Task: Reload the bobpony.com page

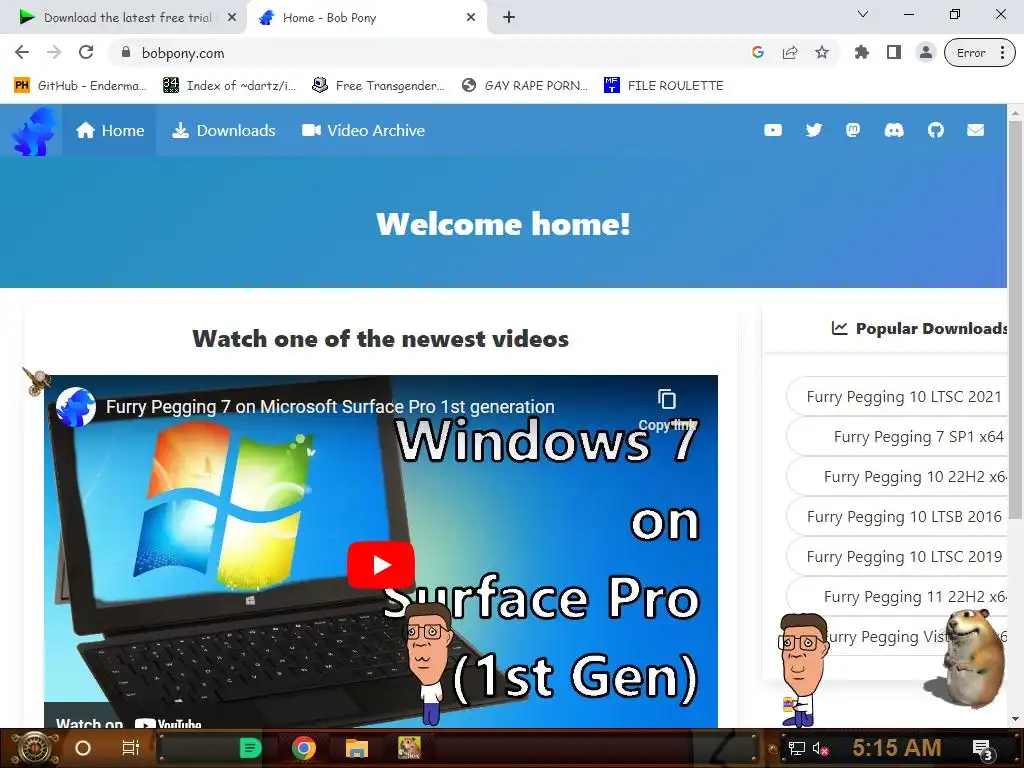Action: (x=86, y=52)
